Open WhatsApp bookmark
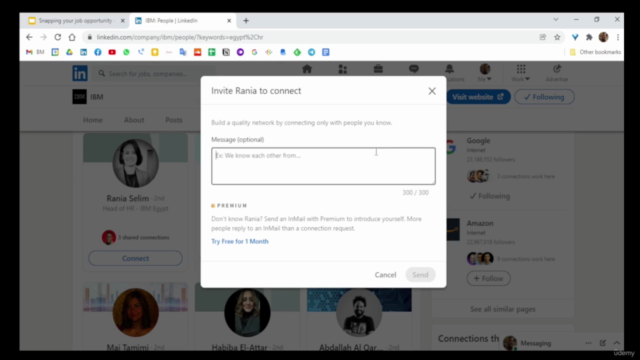The image size is (640, 360). click(126, 52)
